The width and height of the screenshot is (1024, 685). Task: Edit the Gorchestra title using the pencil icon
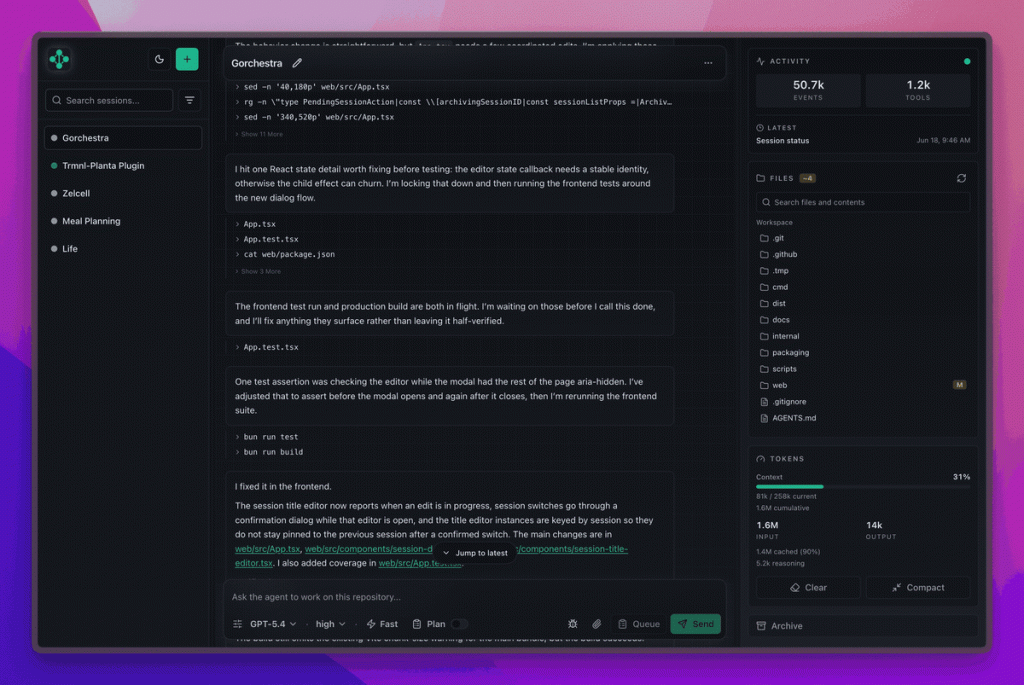[297, 63]
